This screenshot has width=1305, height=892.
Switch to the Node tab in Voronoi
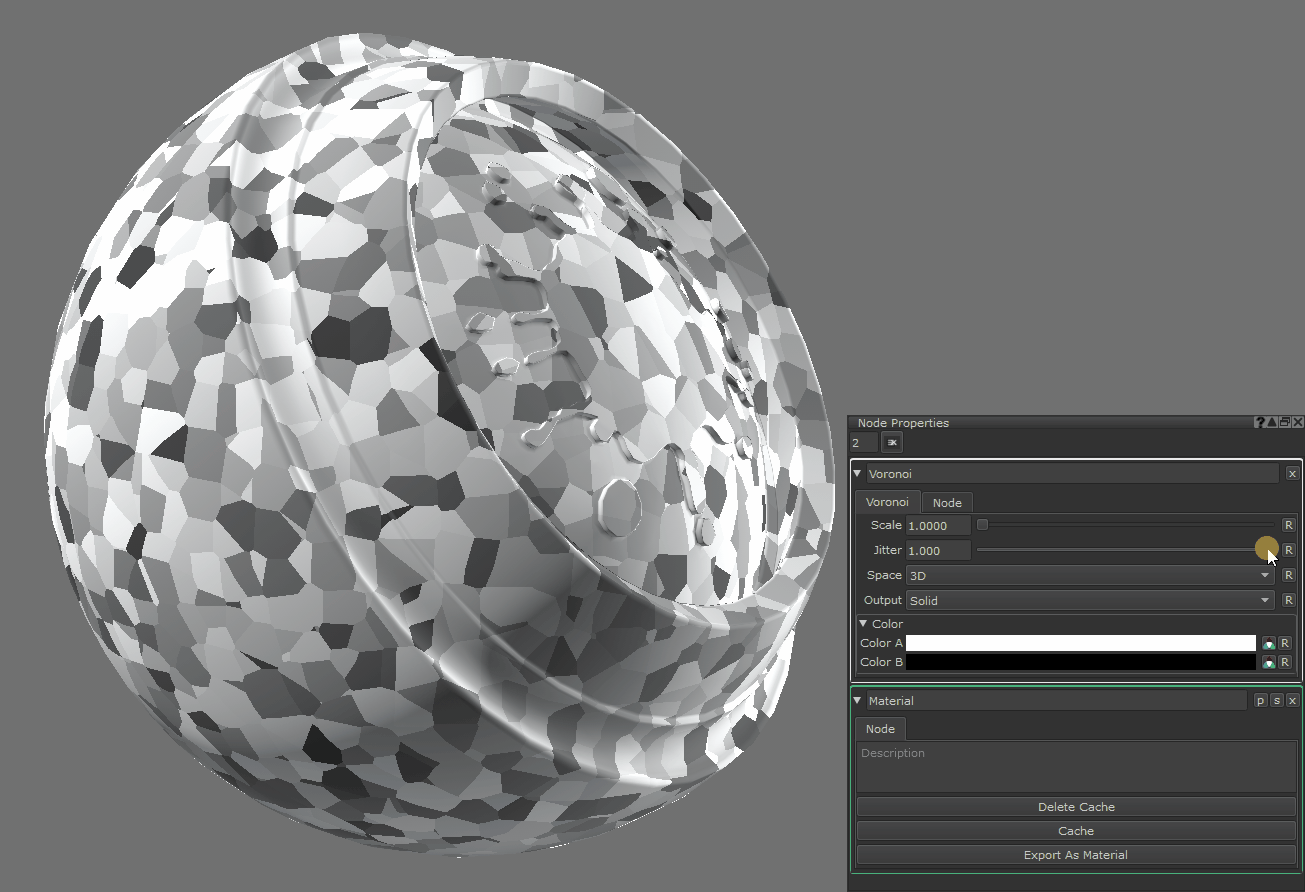click(x=946, y=502)
